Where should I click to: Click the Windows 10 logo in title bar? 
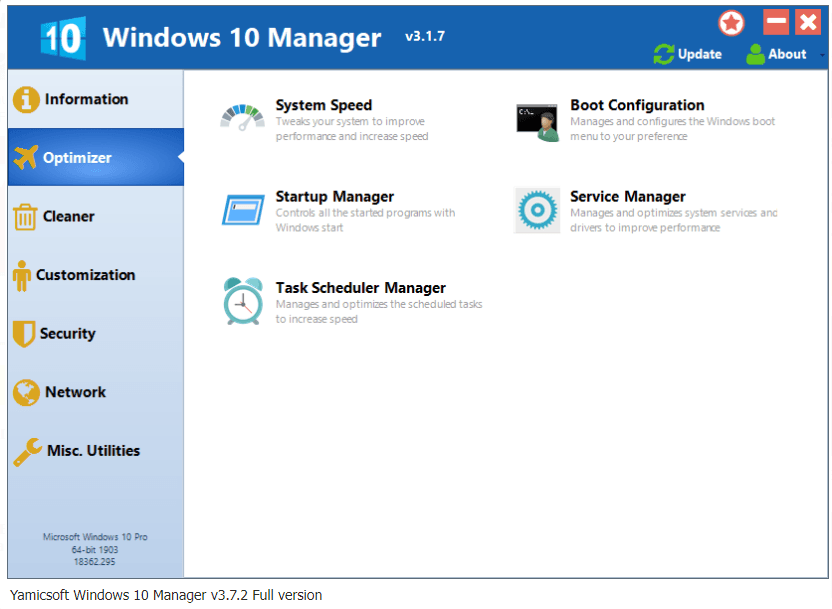pos(62,36)
